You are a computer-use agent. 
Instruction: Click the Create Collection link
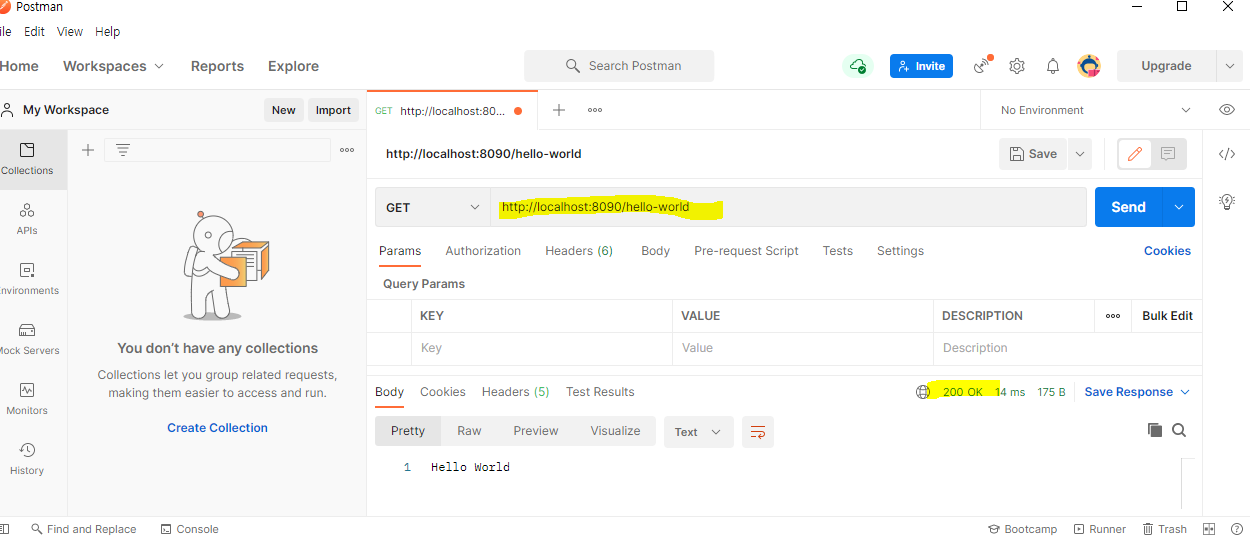pos(217,428)
